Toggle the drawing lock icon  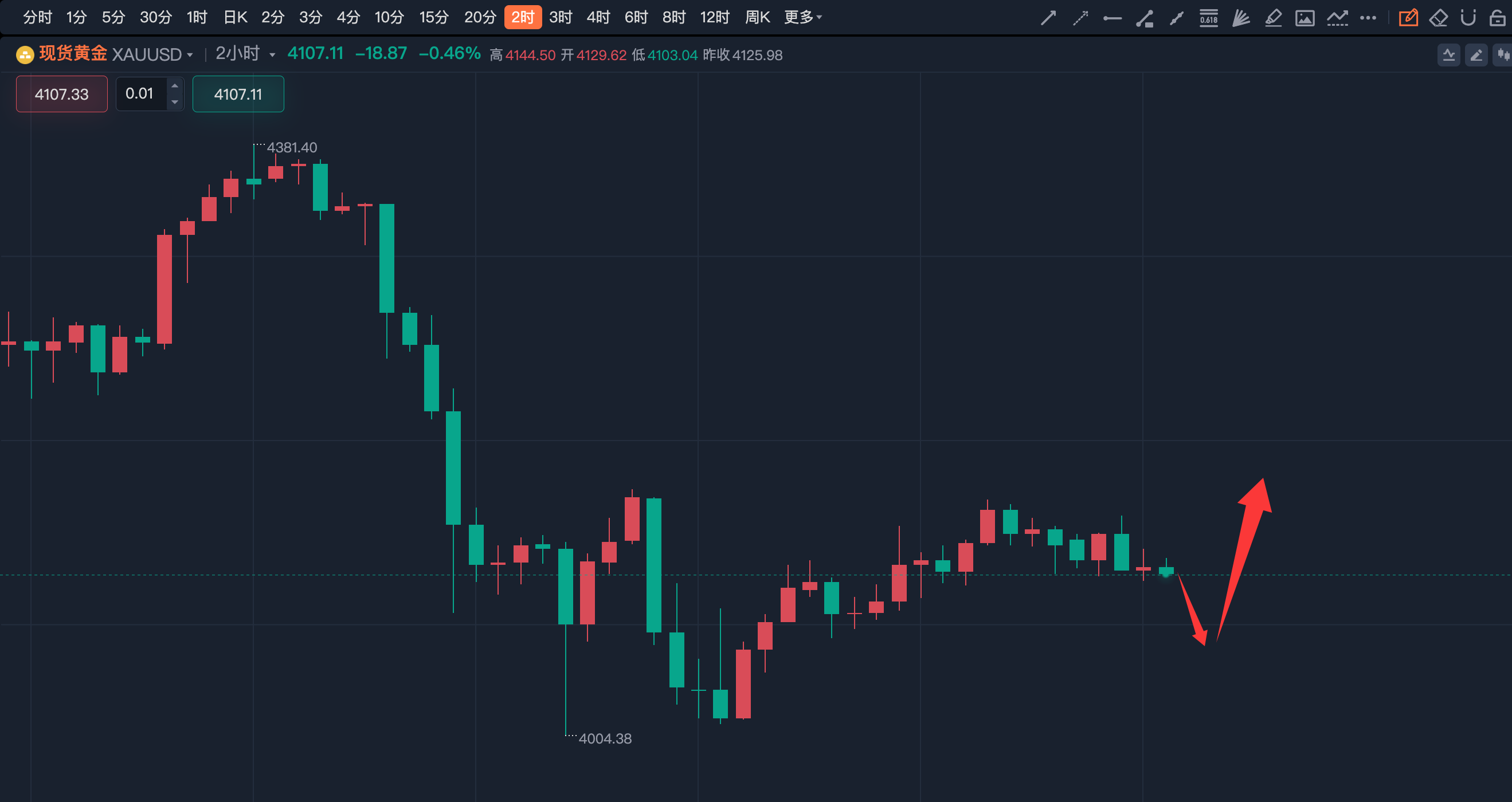pyautogui.click(x=1497, y=18)
